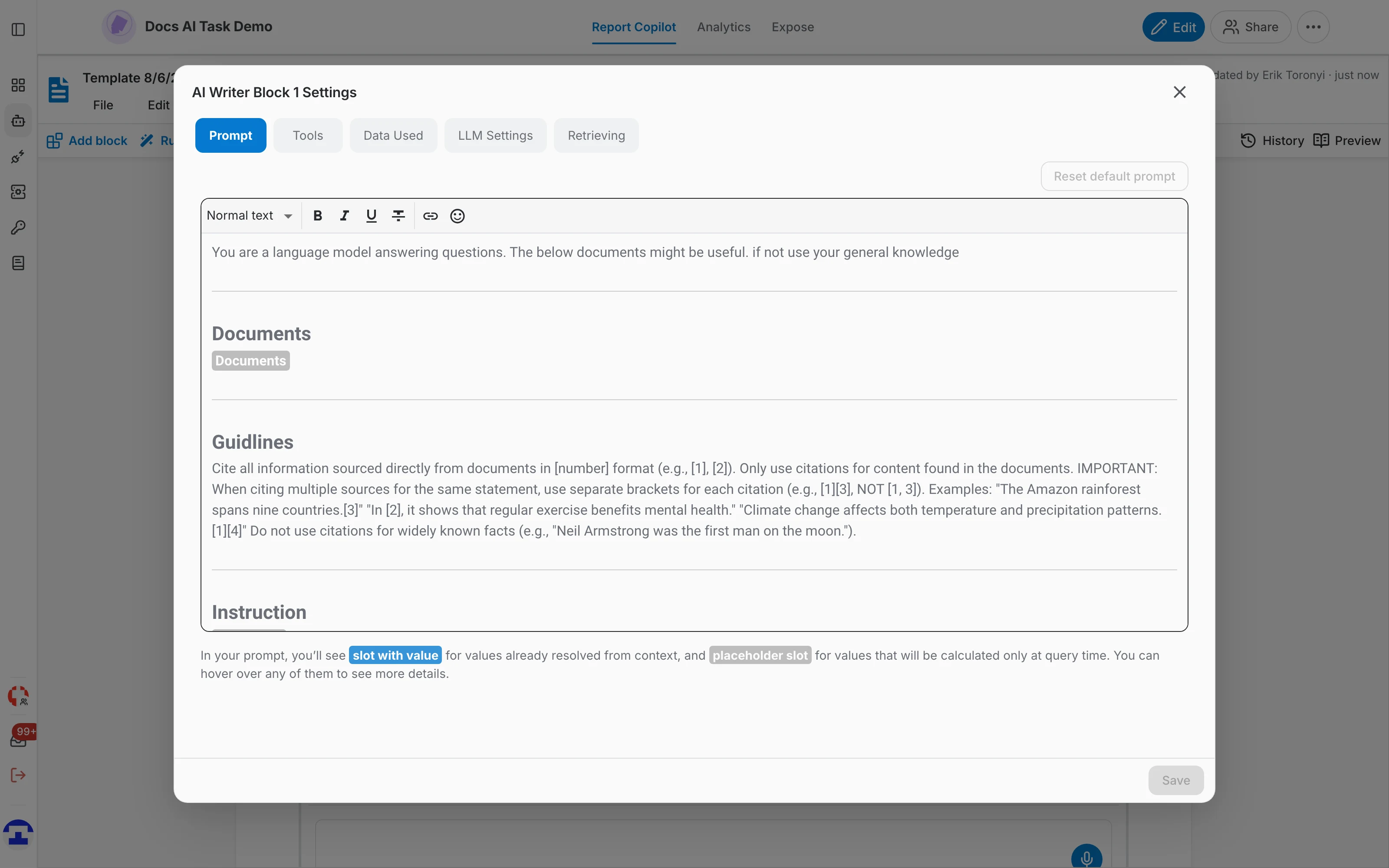Click the citation guidelines paragraph text
Viewport: 1389px width, 868px height.
(x=686, y=500)
